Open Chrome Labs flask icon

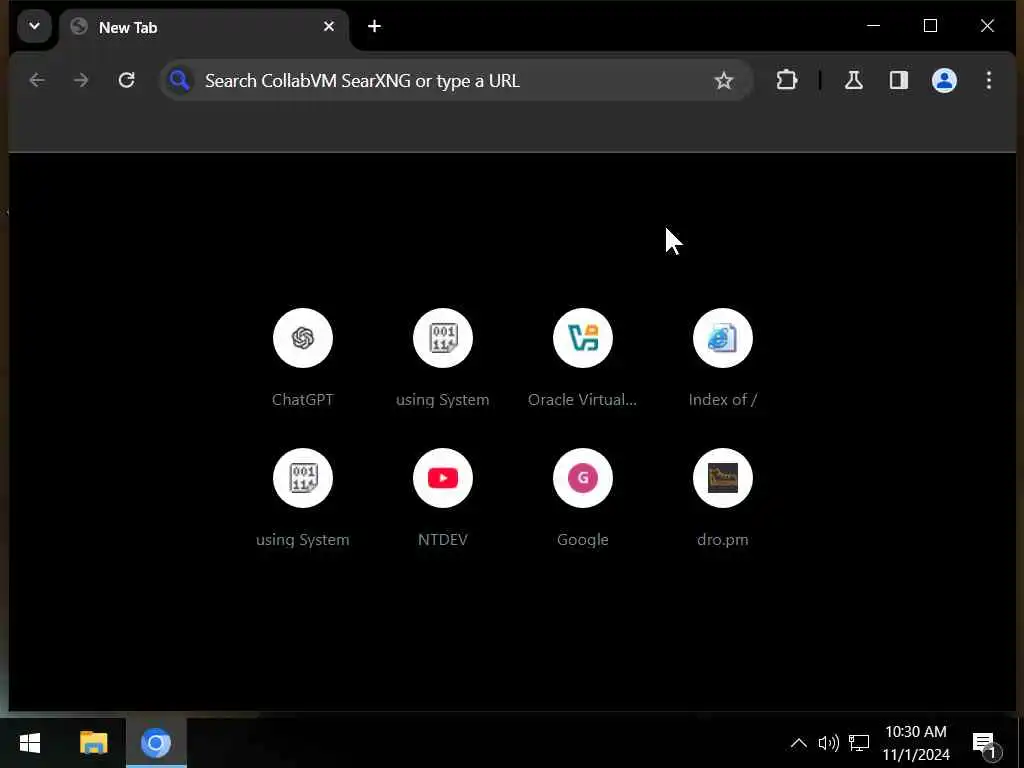click(x=854, y=80)
